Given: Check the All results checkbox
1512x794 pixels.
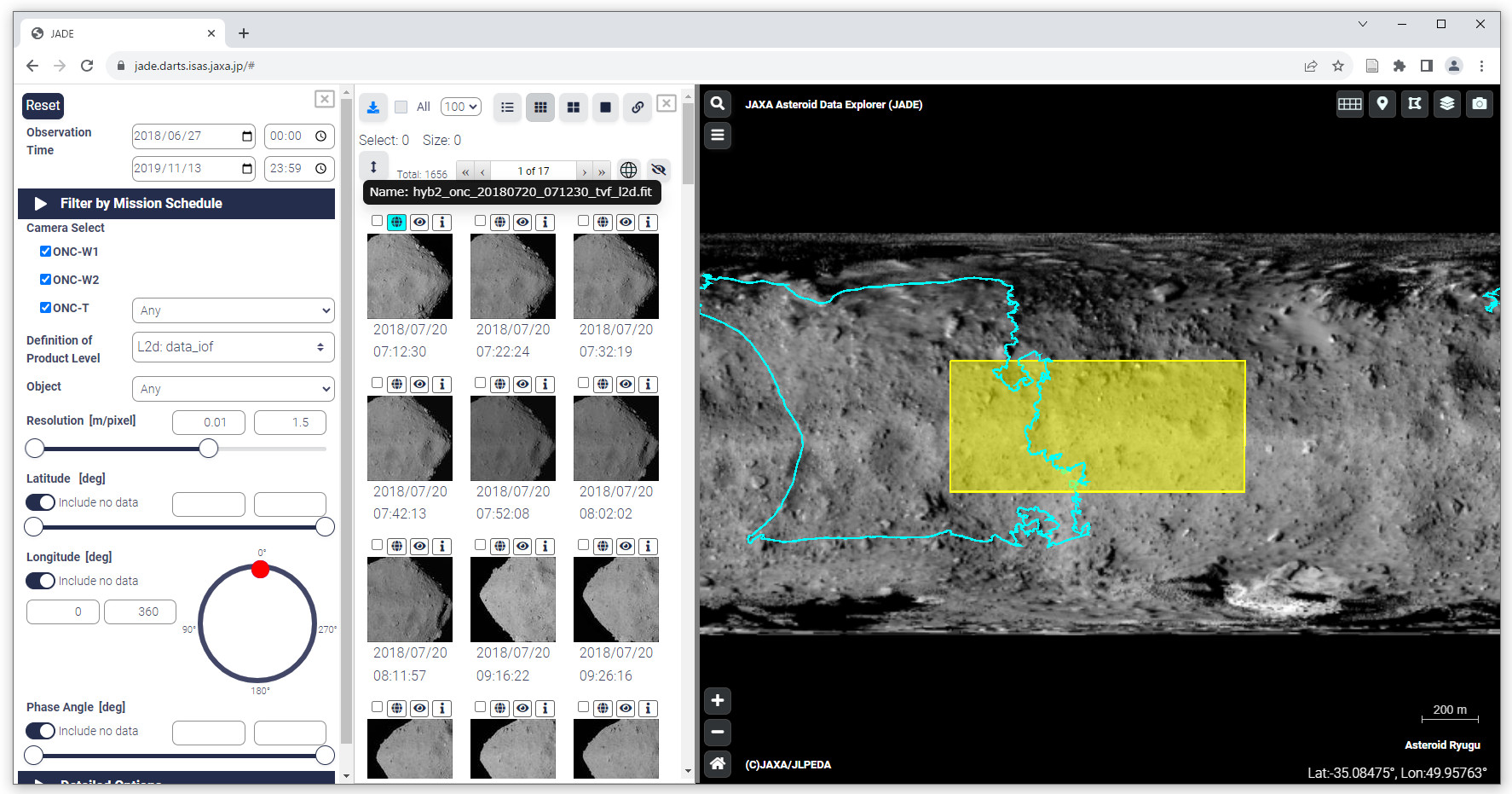Looking at the screenshot, I should 401,107.
